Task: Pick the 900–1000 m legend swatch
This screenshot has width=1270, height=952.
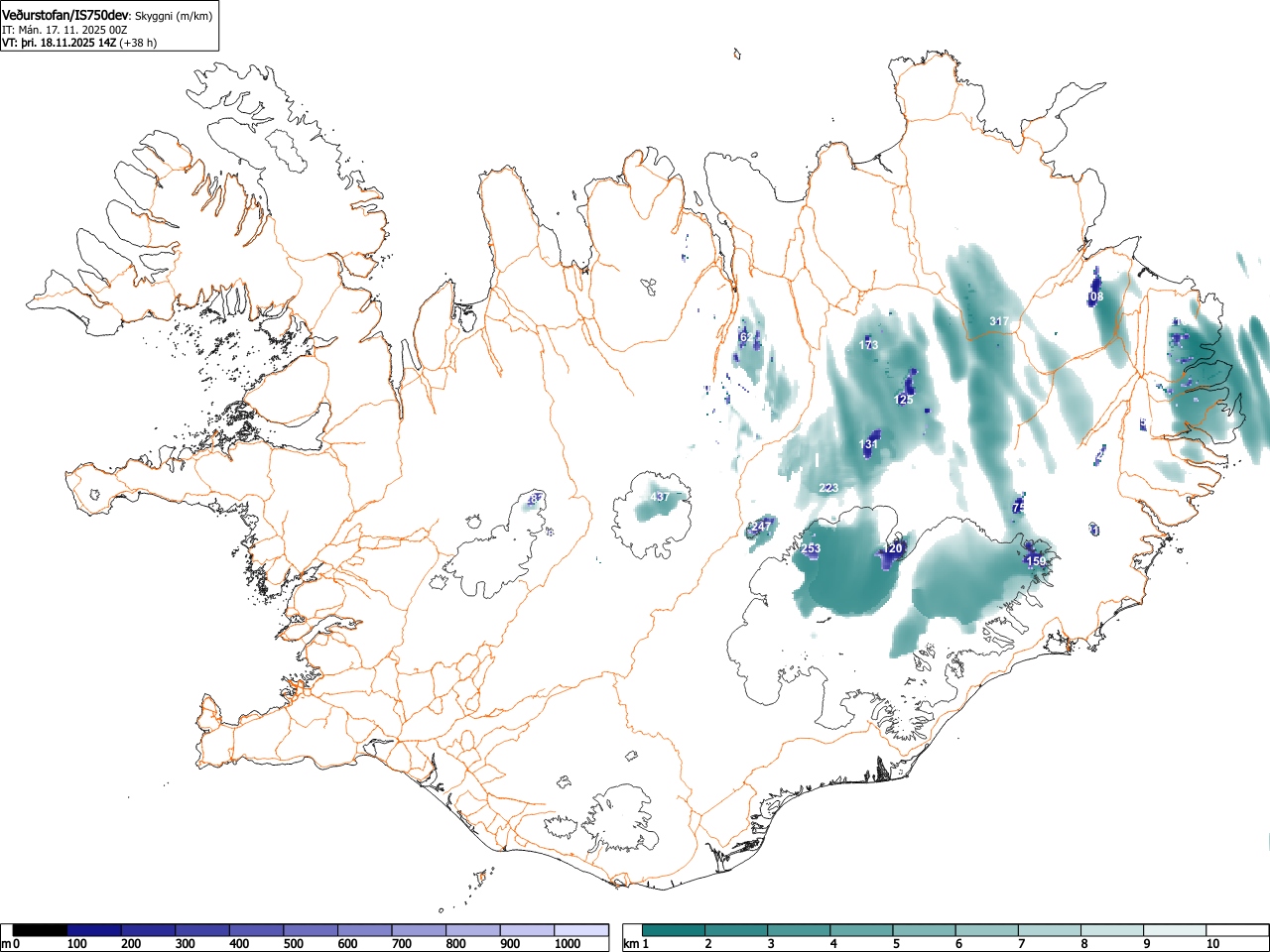Action: coord(527,930)
